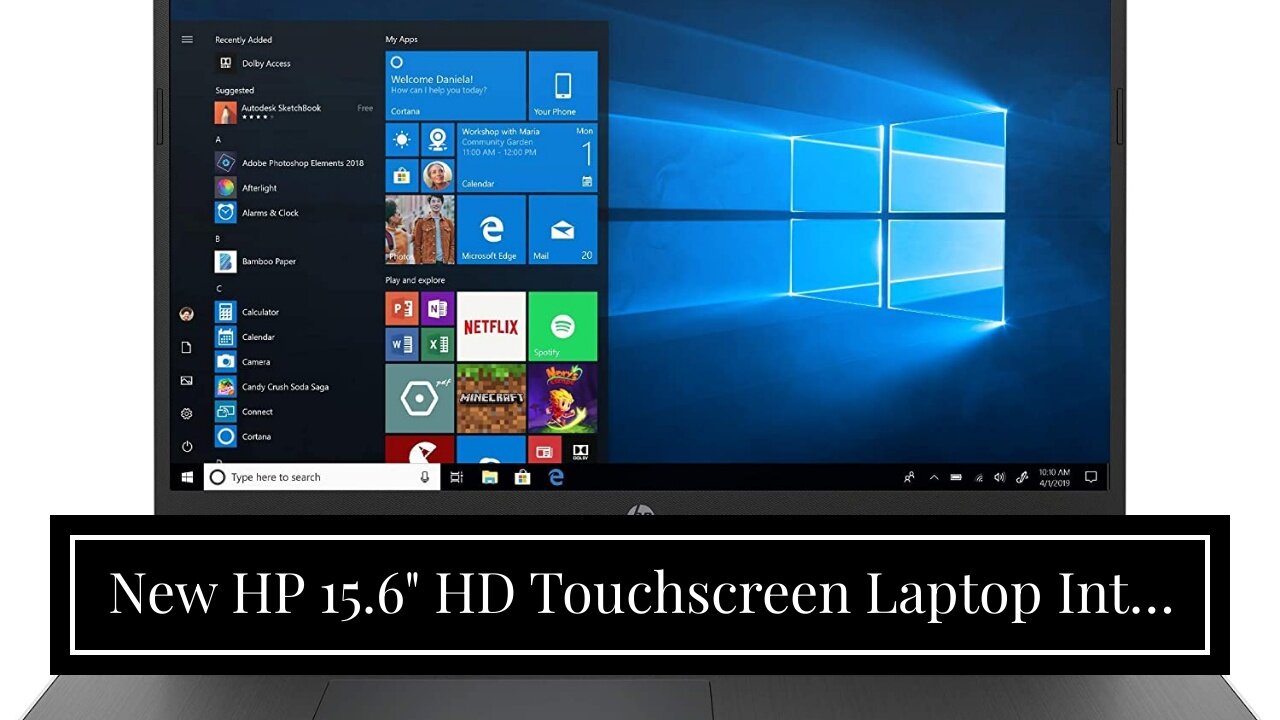Open suggested Autodesk SketchBook app
Image resolution: width=1280 pixels, height=720 pixels.
(x=294, y=112)
